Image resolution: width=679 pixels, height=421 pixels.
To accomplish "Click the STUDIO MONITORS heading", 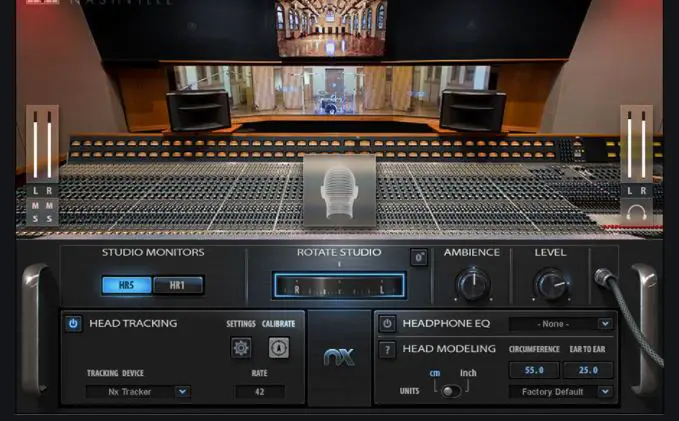I will [x=153, y=252].
